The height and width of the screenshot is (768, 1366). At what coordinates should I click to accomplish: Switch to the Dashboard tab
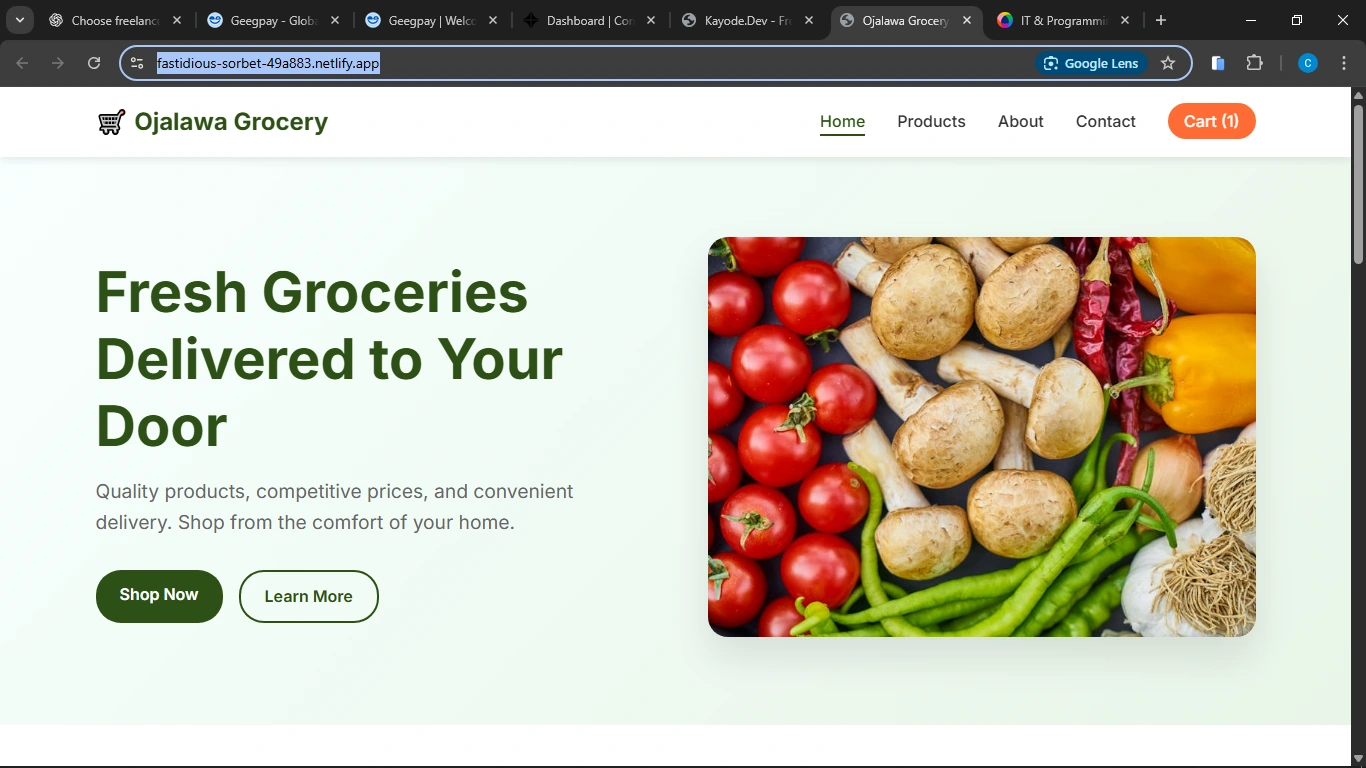590,20
